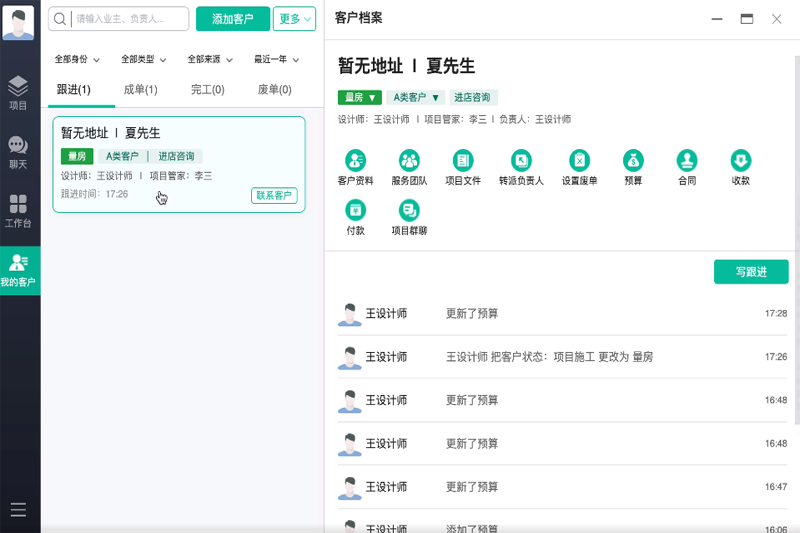Open the 项目文件 icon
The height and width of the screenshot is (533, 800).
click(x=463, y=160)
